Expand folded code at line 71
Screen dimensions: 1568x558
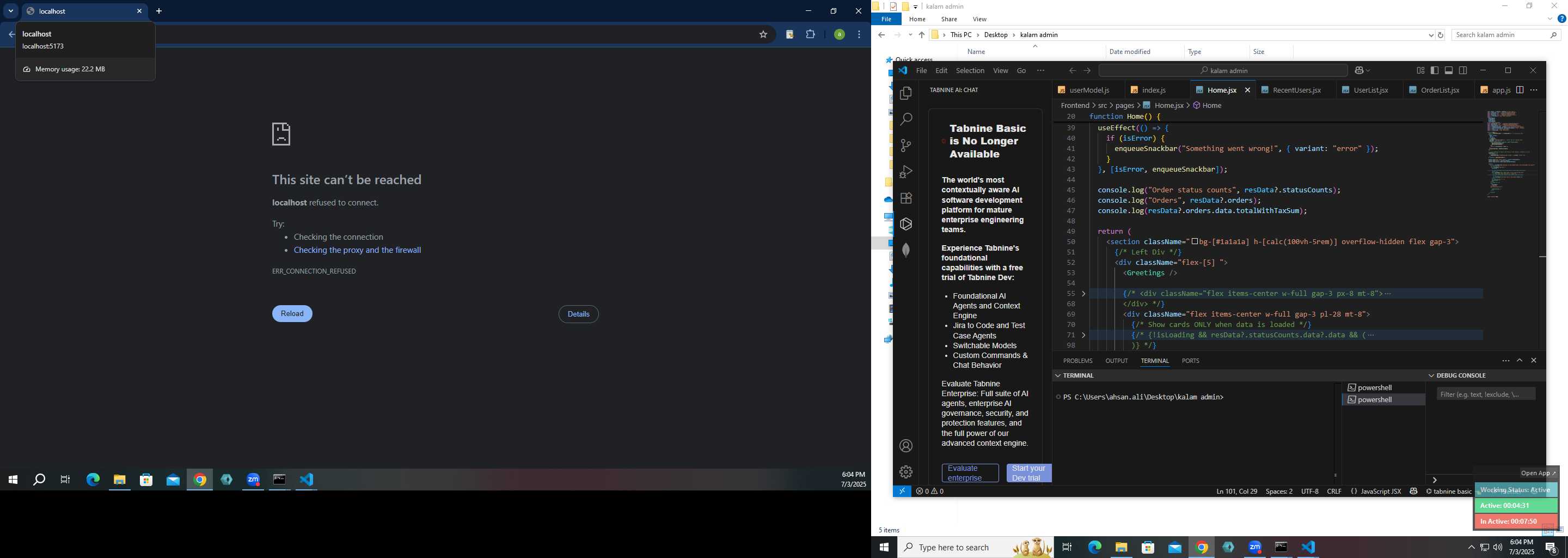click(1083, 335)
